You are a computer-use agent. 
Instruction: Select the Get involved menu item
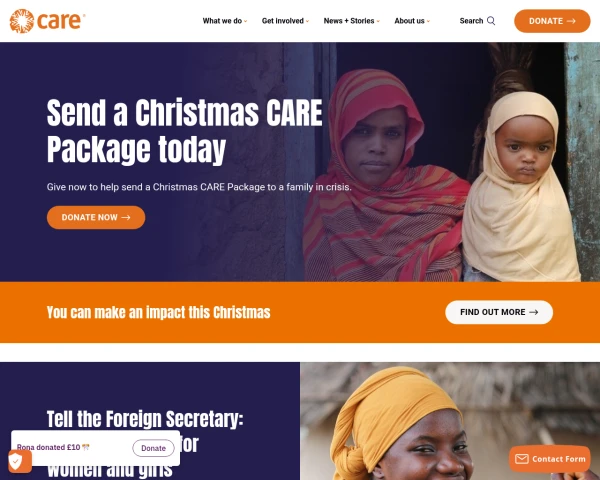coord(283,21)
